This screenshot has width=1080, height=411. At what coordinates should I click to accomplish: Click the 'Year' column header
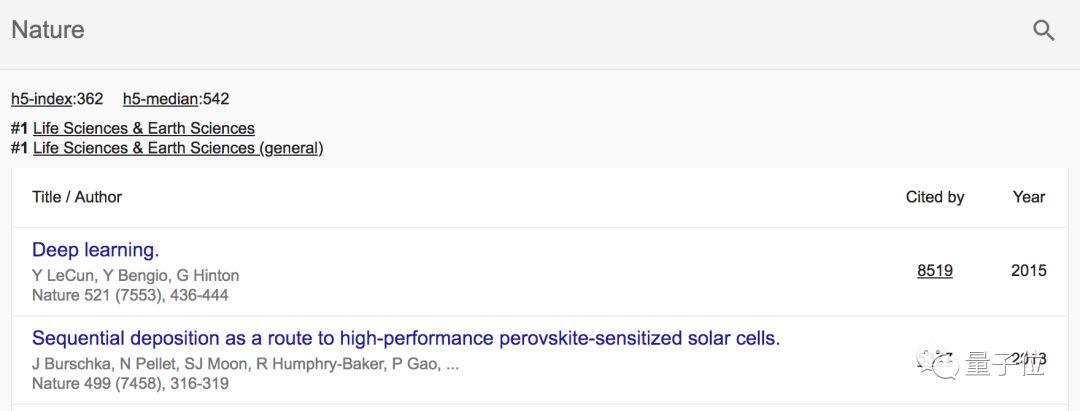[1029, 197]
